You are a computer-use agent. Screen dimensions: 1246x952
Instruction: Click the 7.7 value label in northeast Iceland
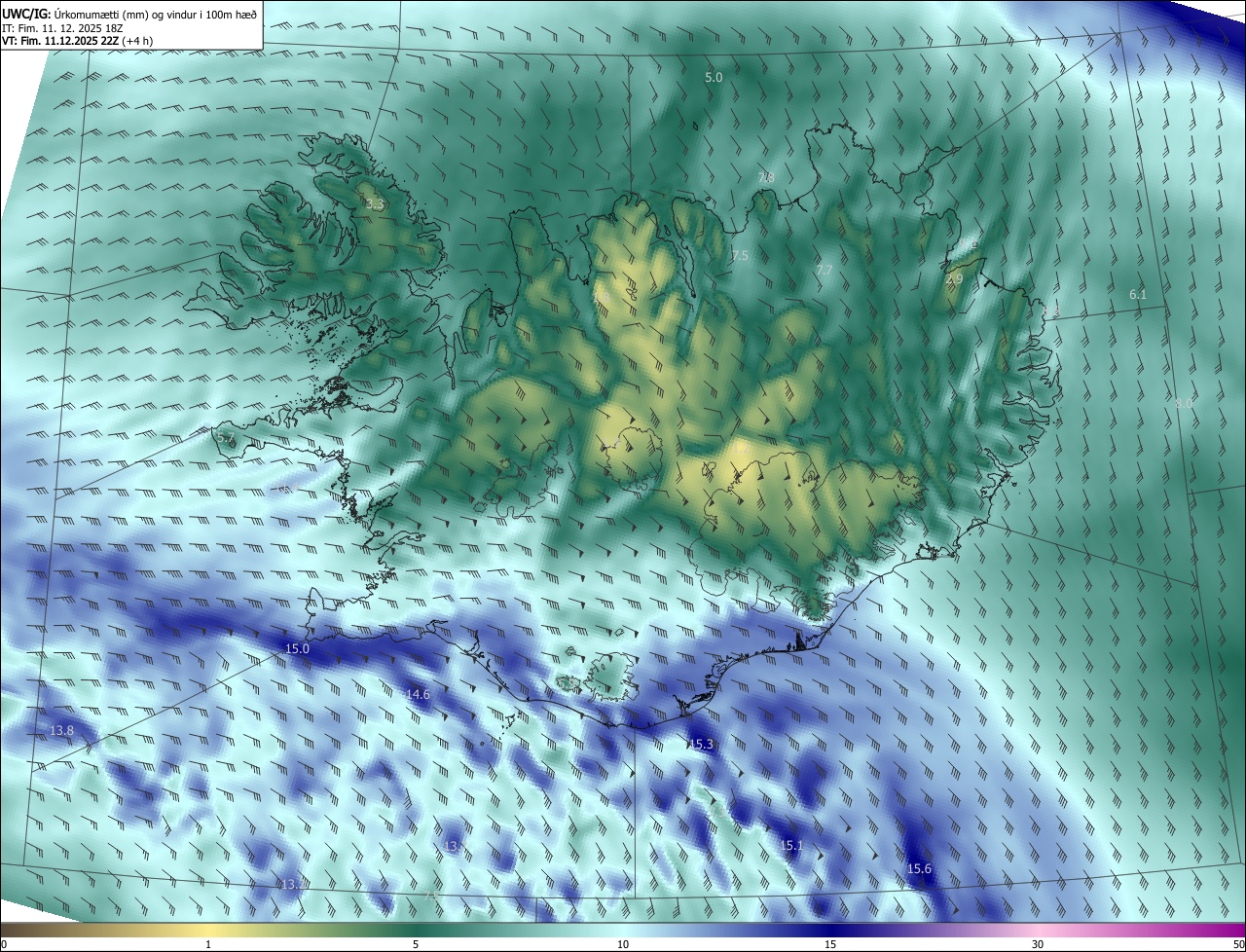click(x=824, y=270)
